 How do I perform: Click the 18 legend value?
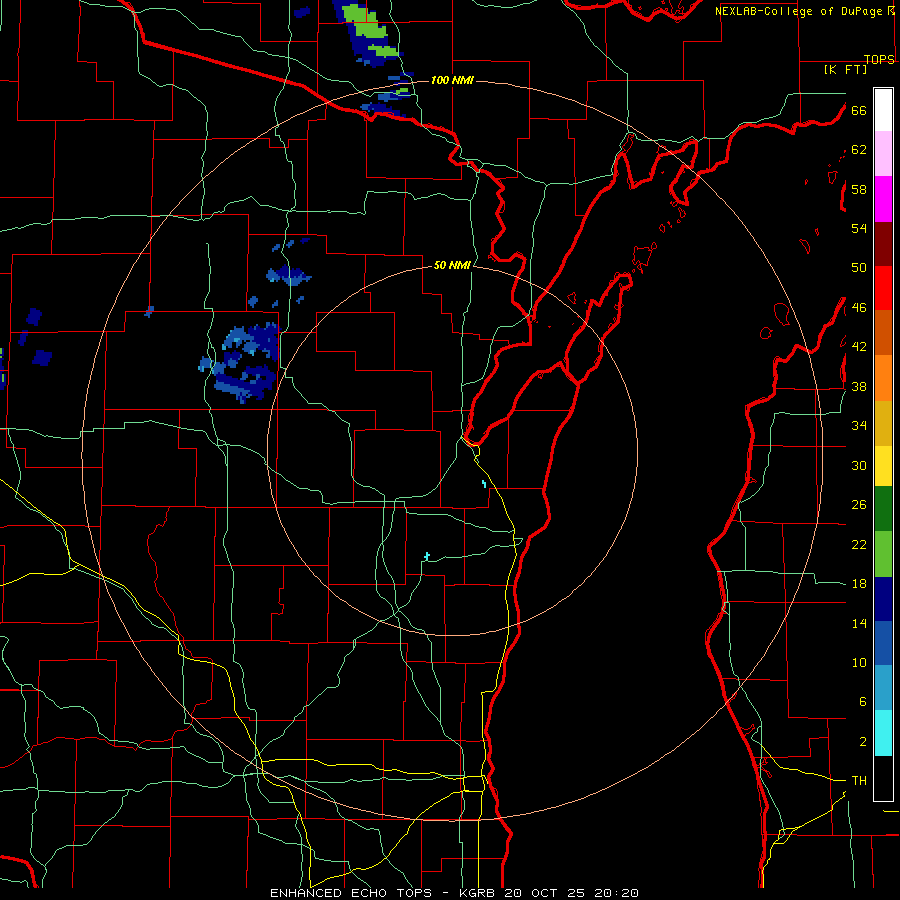pyautogui.click(x=859, y=584)
